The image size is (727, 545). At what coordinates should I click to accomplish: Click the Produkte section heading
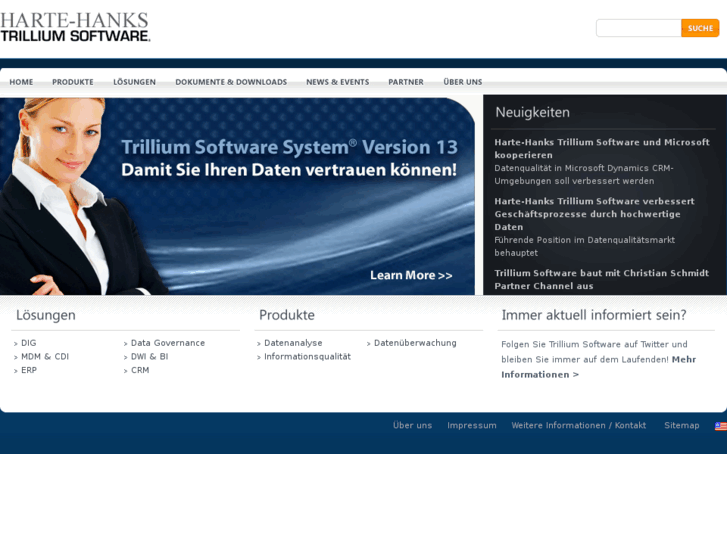click(x=287, y=315)
